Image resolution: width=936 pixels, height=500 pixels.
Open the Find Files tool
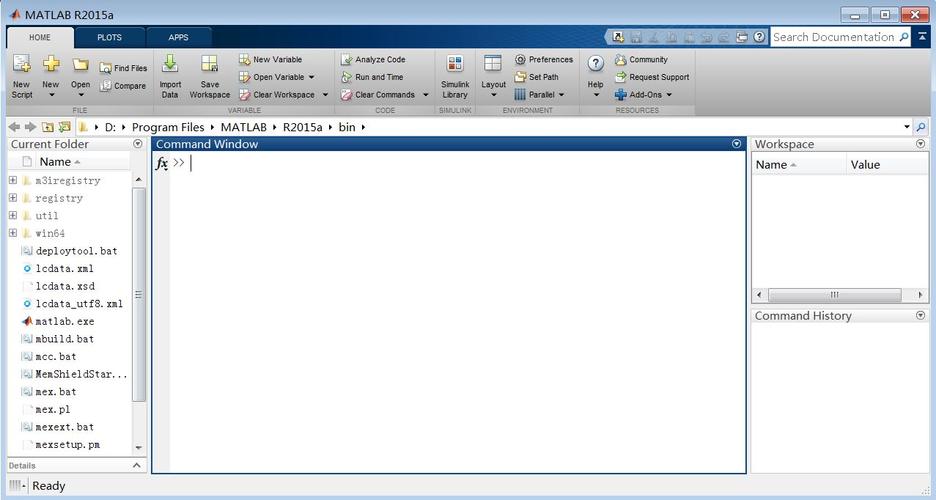click(123, 68)
